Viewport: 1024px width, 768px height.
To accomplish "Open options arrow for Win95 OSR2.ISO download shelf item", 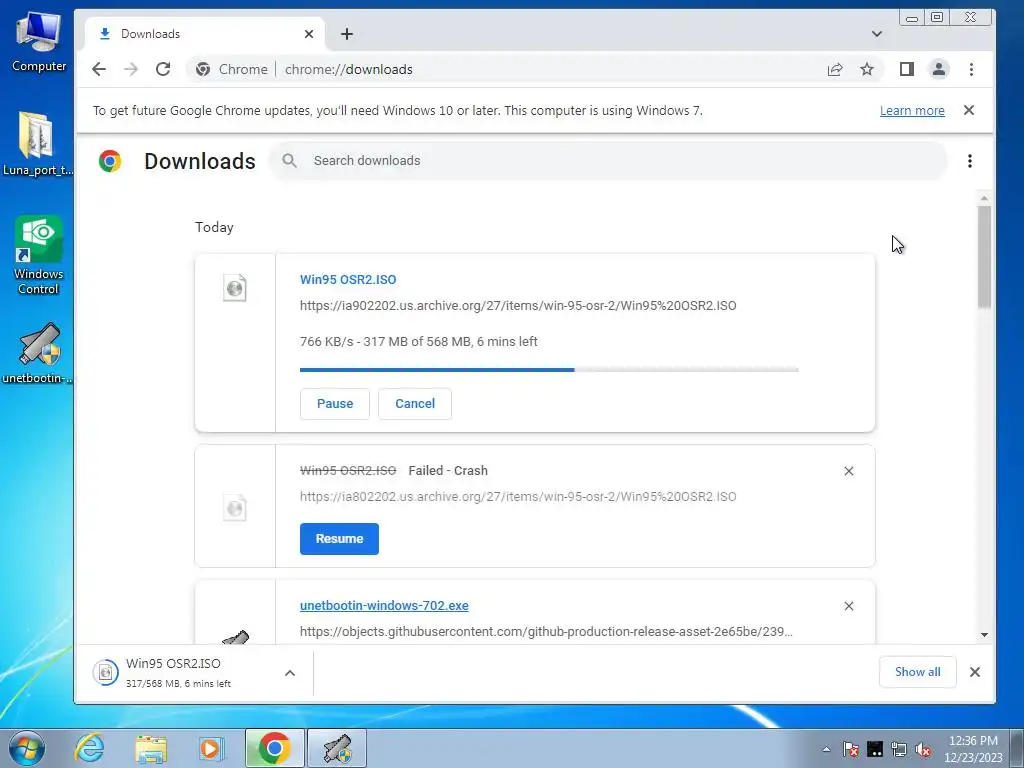I will 290,673.
